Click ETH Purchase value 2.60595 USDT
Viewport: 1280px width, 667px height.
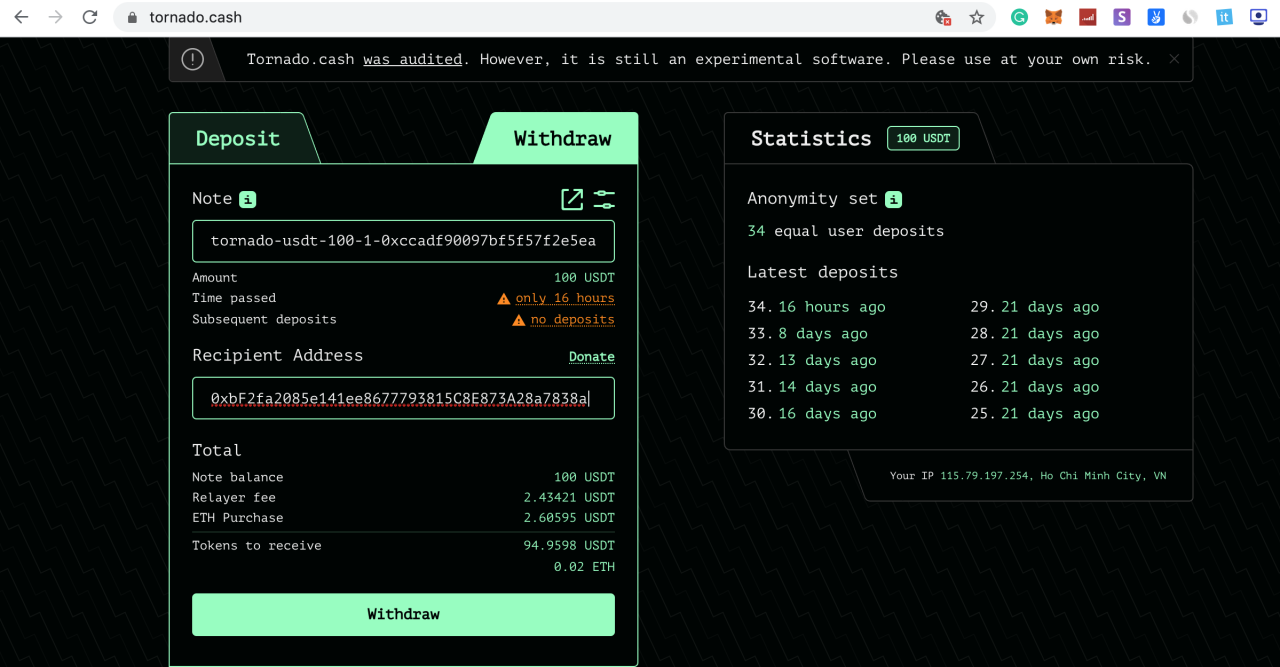[x=569, y=518]
